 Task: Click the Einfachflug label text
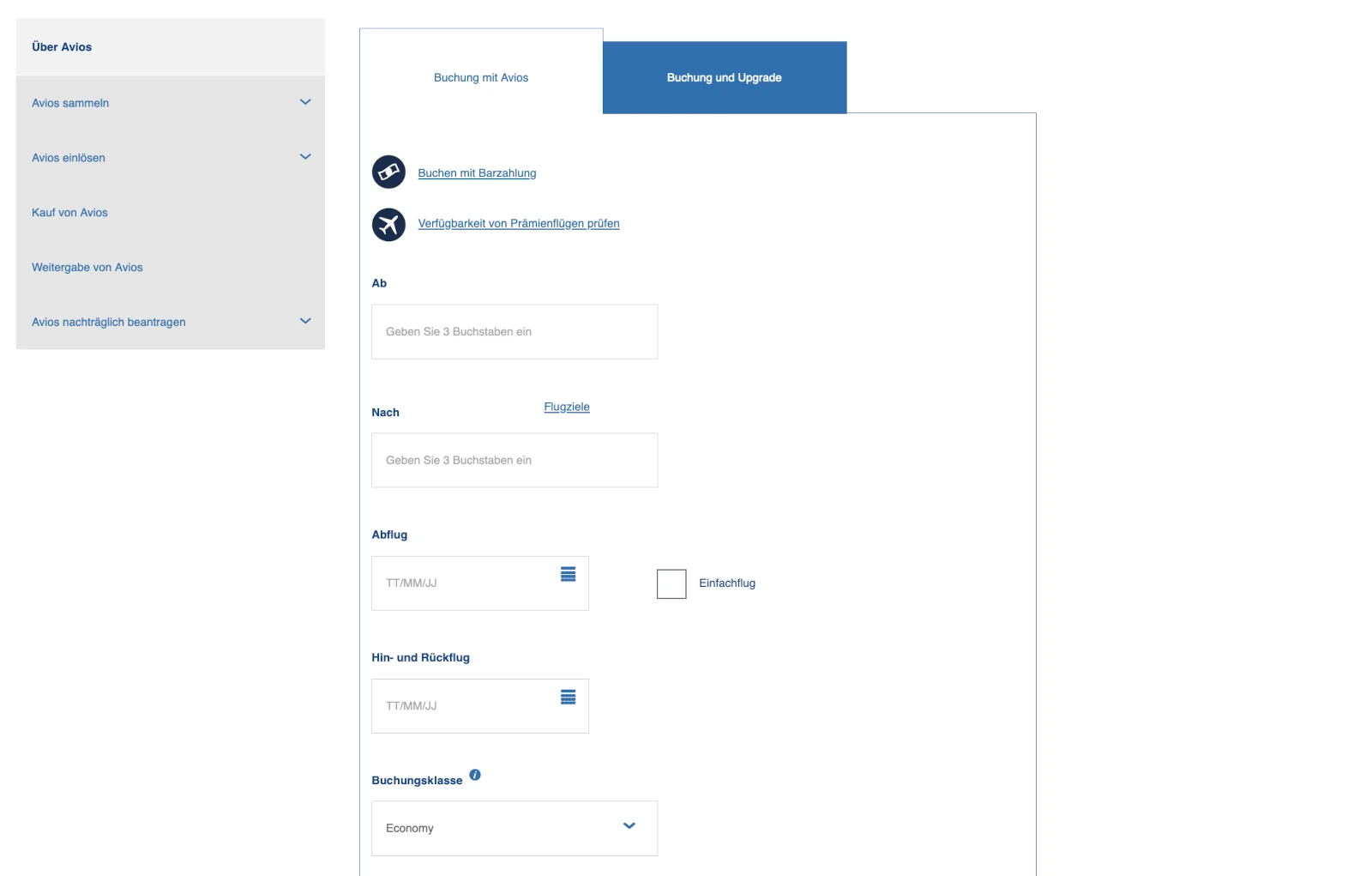(727, 583)
